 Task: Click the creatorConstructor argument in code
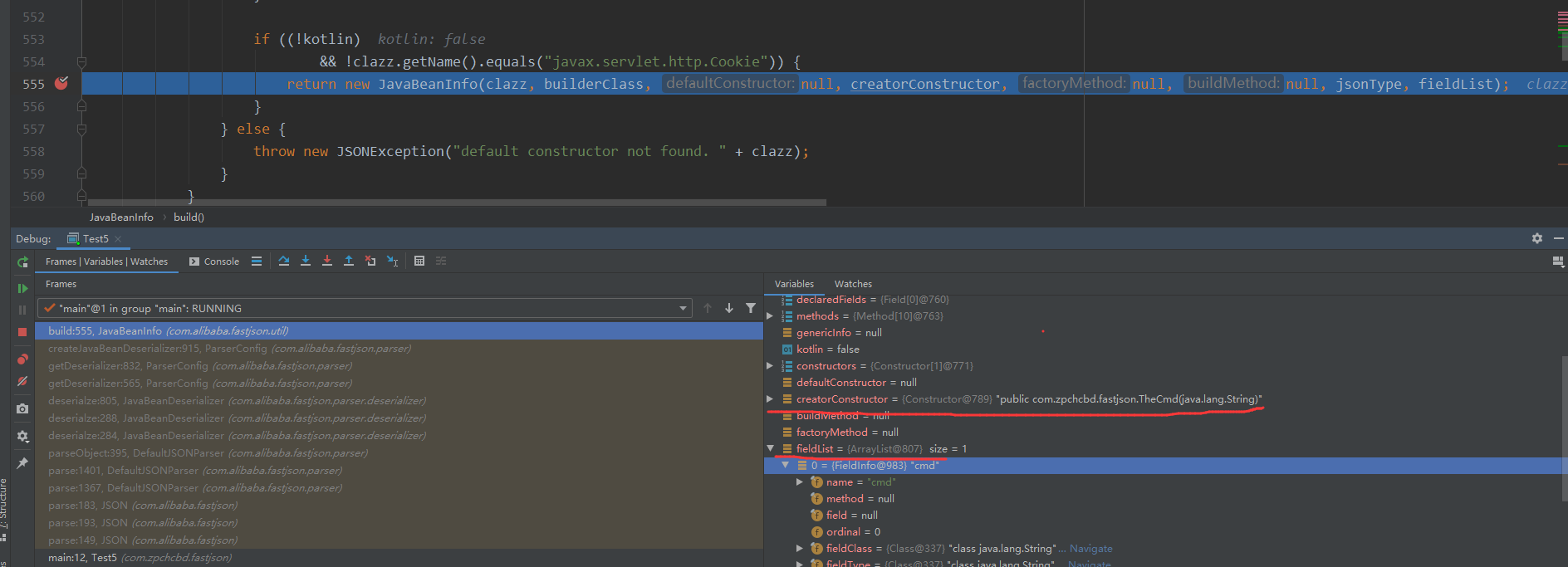tap(925, 84)
